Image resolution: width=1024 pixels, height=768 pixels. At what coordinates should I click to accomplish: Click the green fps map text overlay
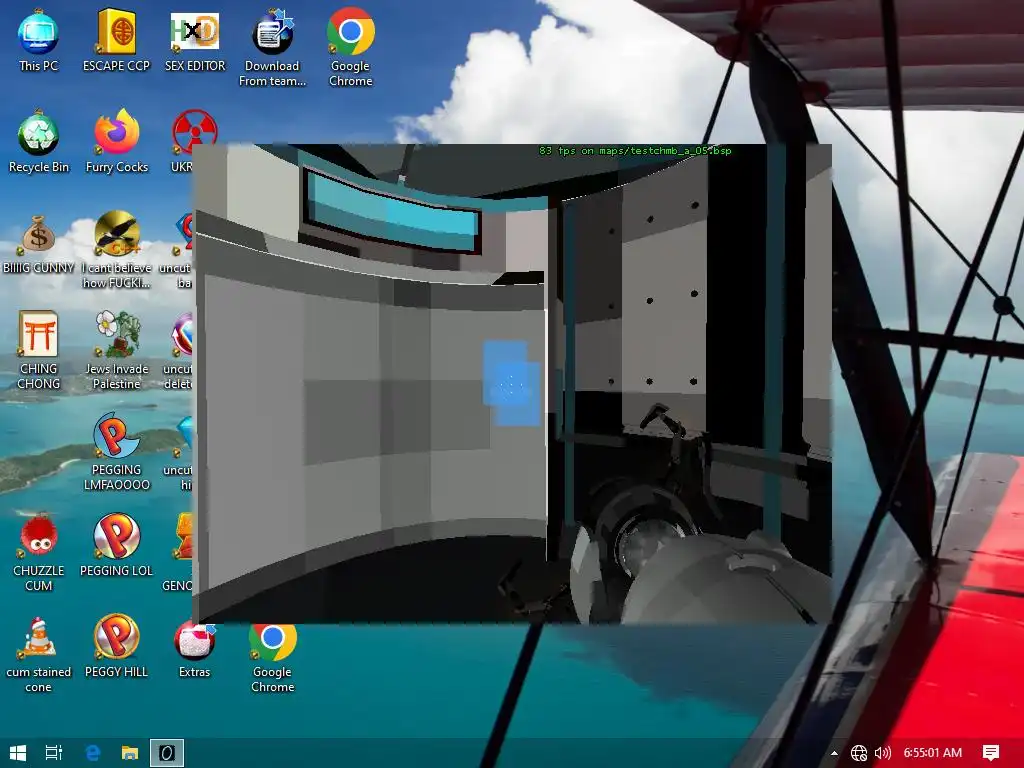pyautogui.click(x=635, y=151)
